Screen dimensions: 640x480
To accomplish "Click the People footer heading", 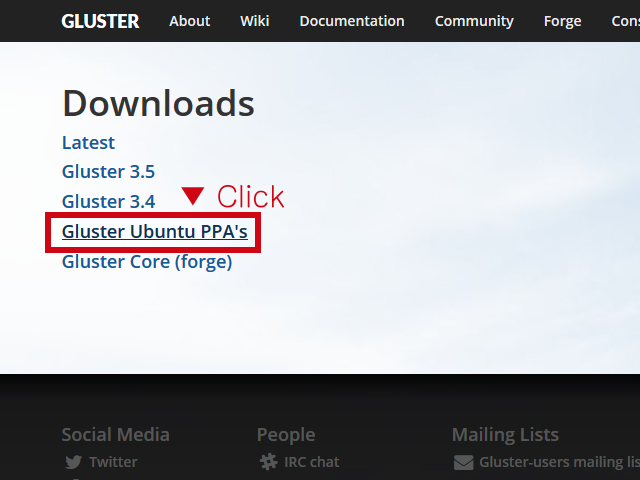I will click(286, 435).
